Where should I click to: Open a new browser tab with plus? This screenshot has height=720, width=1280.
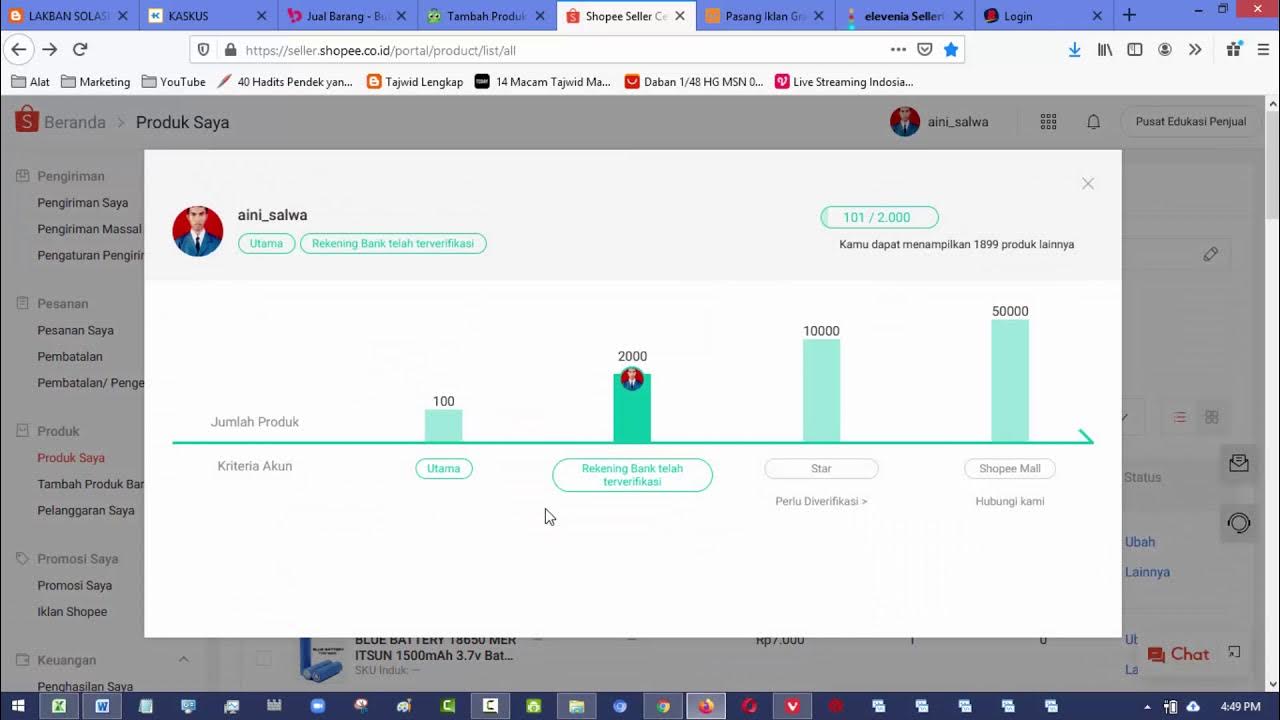click(x=1129, y=15)
